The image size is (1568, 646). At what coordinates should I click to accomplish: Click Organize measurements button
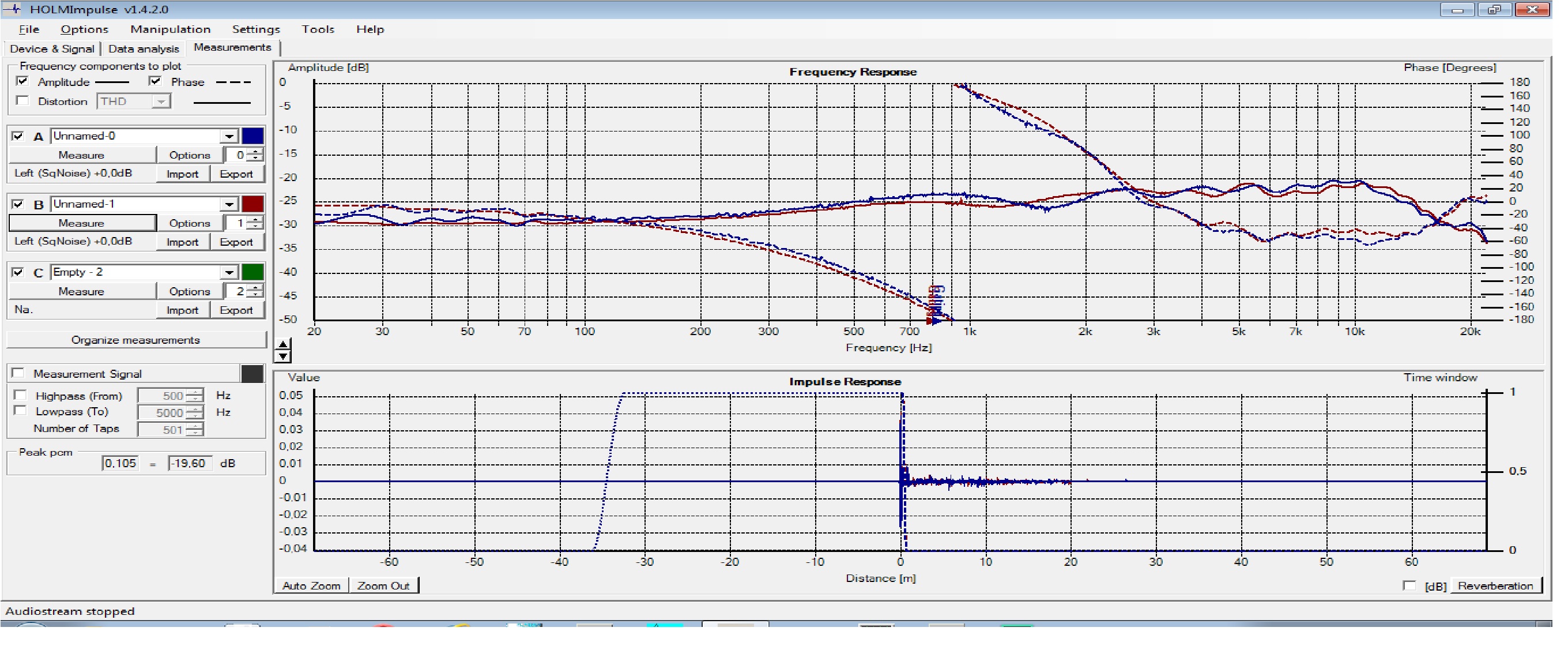(135, 340)
